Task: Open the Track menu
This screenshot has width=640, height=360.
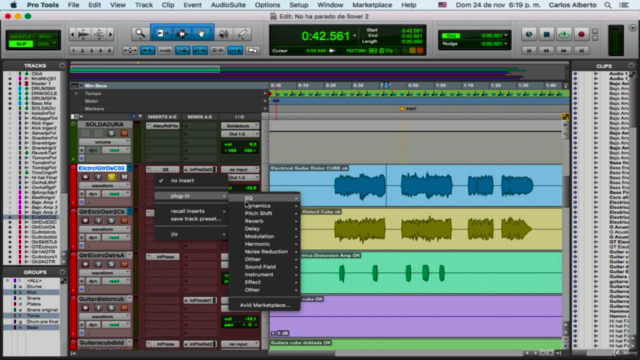Action: click(x=144, y=5)
